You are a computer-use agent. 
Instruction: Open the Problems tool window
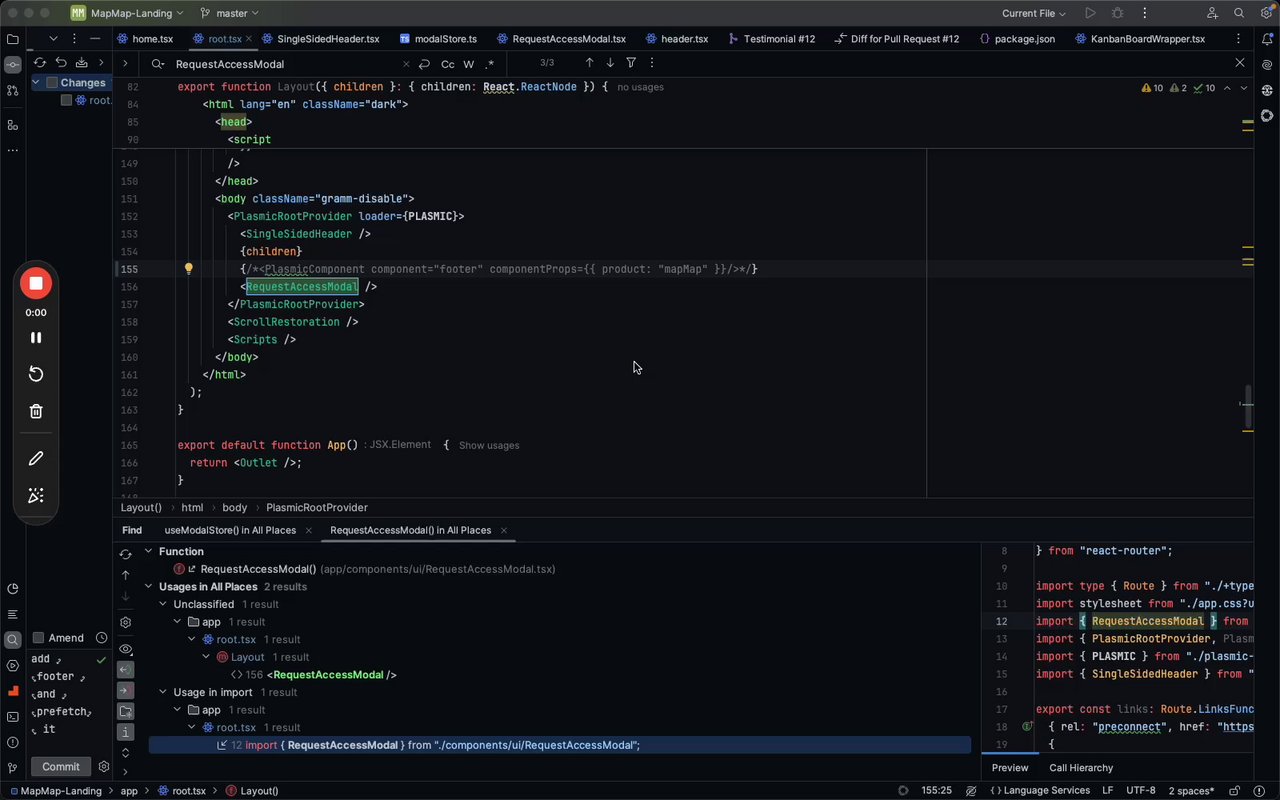click(x=13, y=742)
